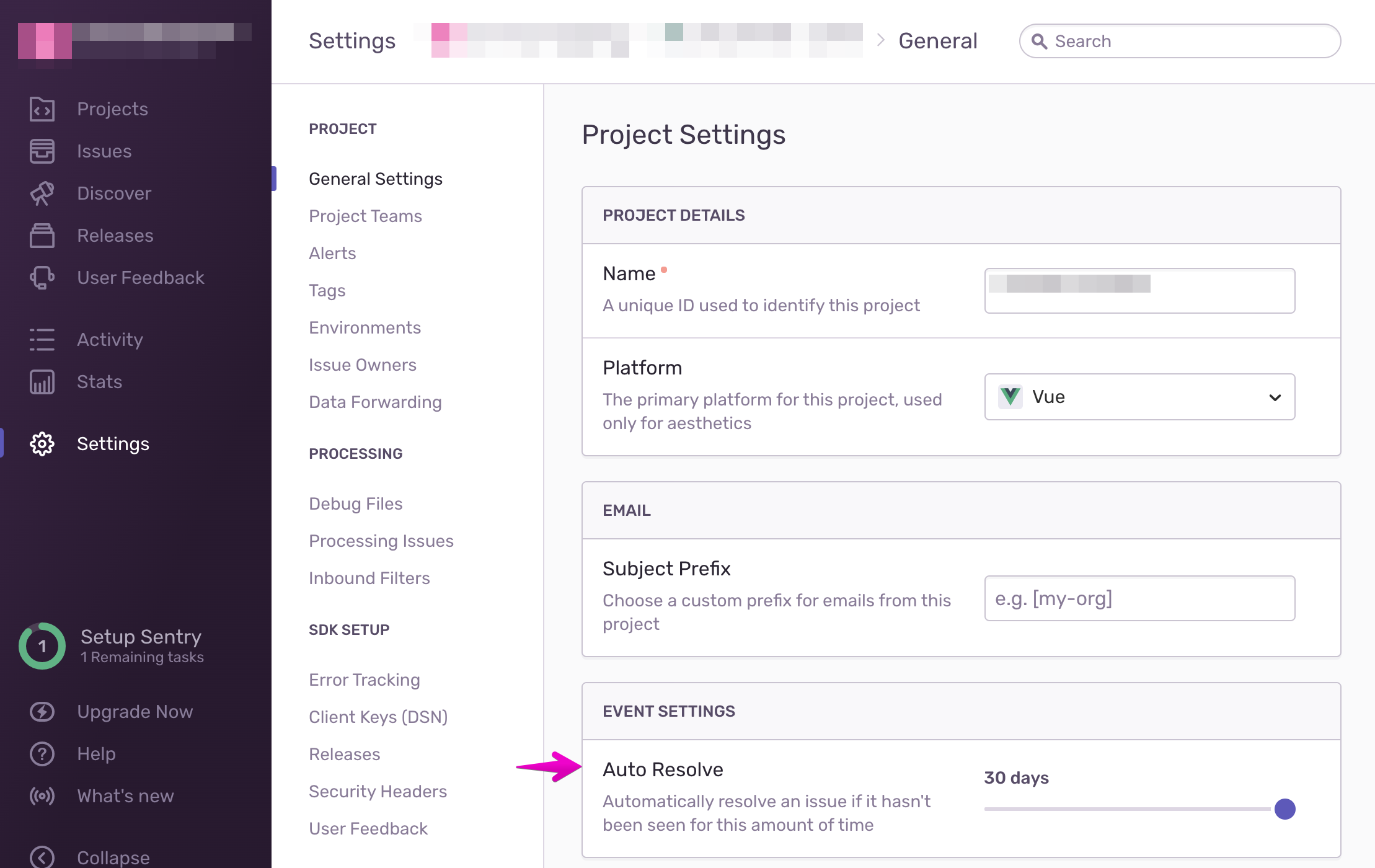Click the Projects icon in sidebar
Image resolution: width=1375 pixels, height=868 pixels.
click(x=41, y=108)
